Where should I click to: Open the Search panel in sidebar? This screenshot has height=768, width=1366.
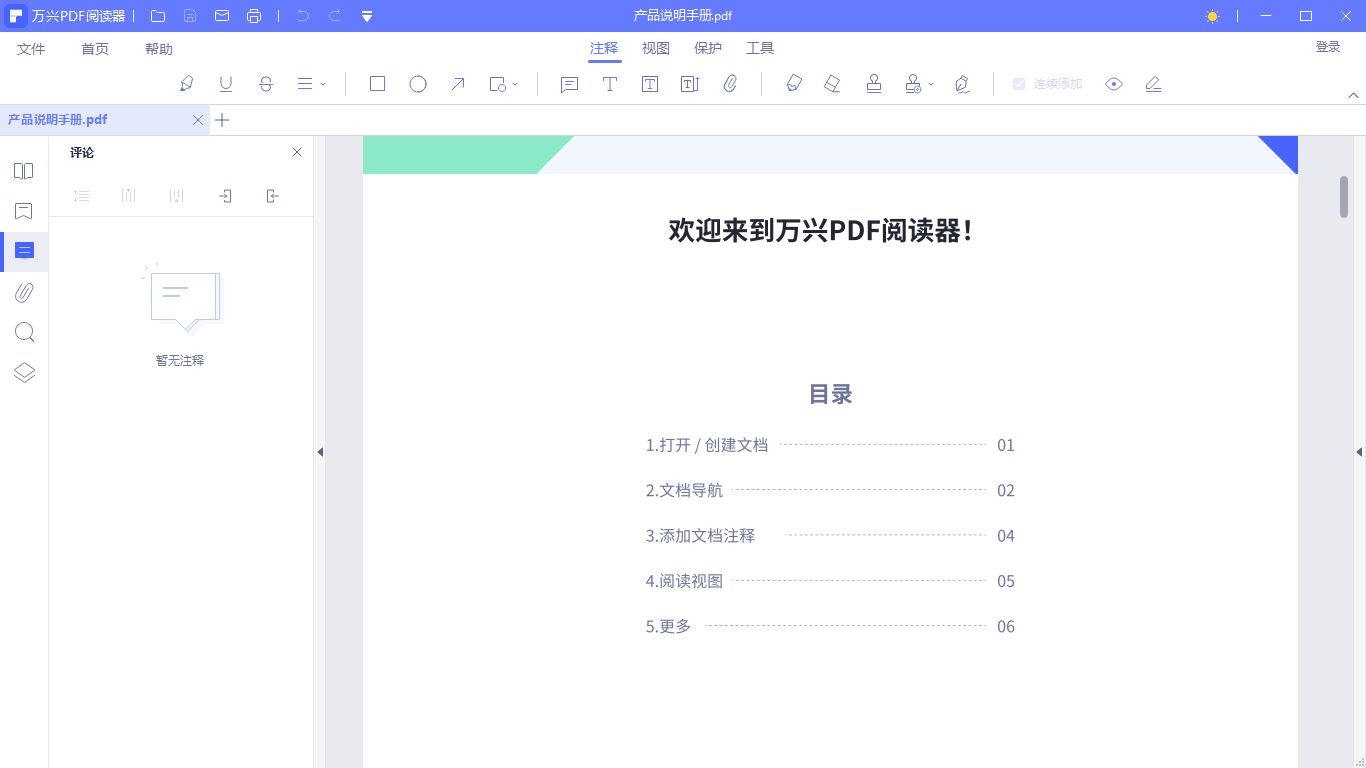click(24, 331)
